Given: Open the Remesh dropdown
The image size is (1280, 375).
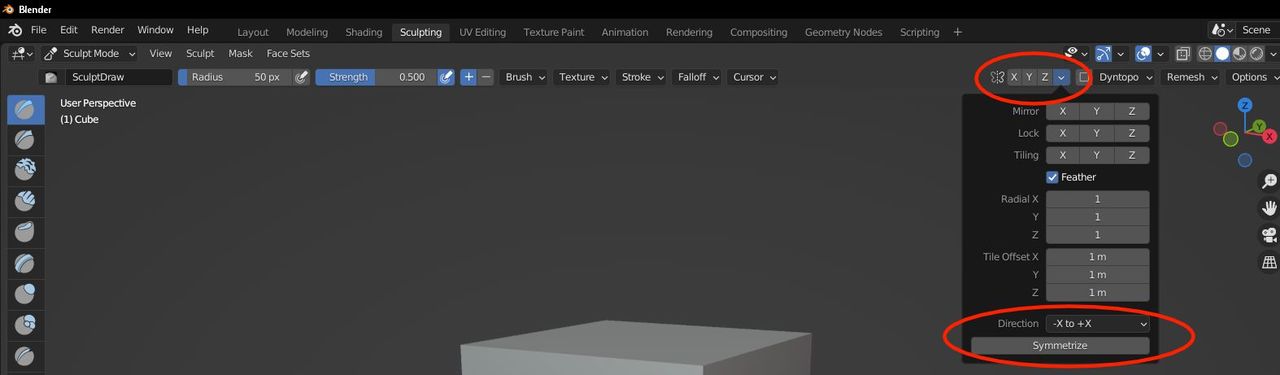Looking at the screenshot, I should click(1192, 77).
